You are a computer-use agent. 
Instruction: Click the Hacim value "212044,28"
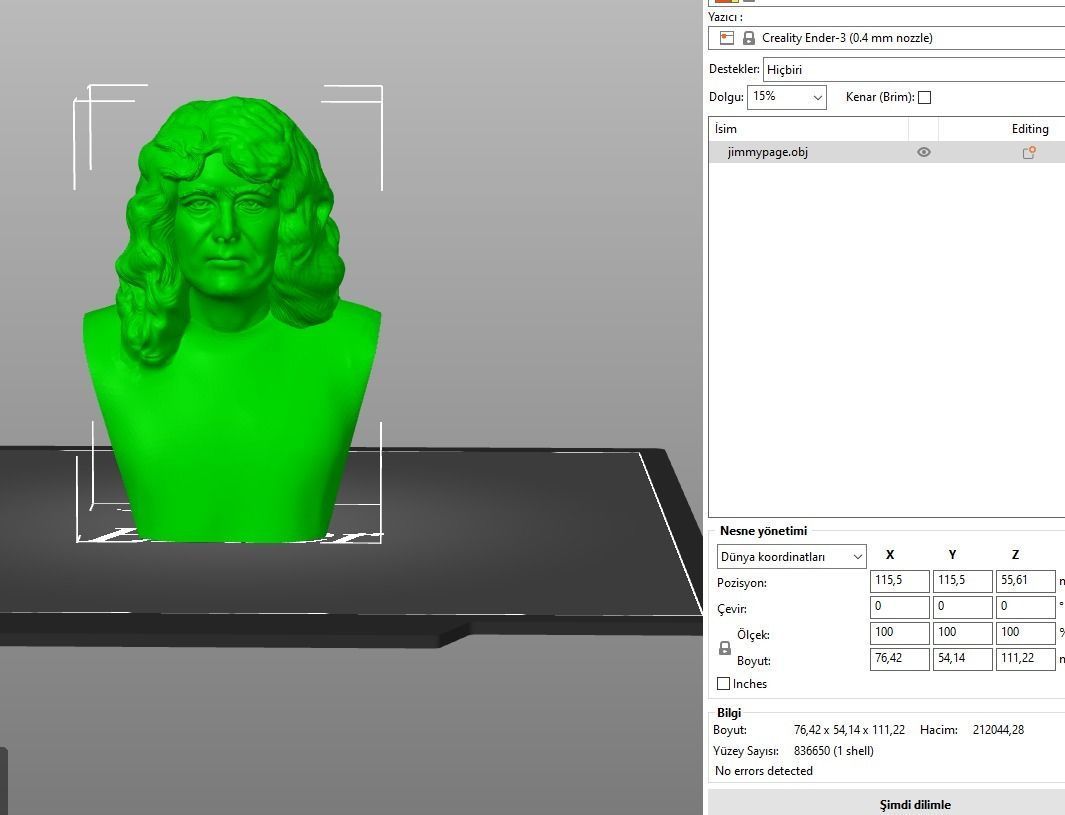click(998, 730)
